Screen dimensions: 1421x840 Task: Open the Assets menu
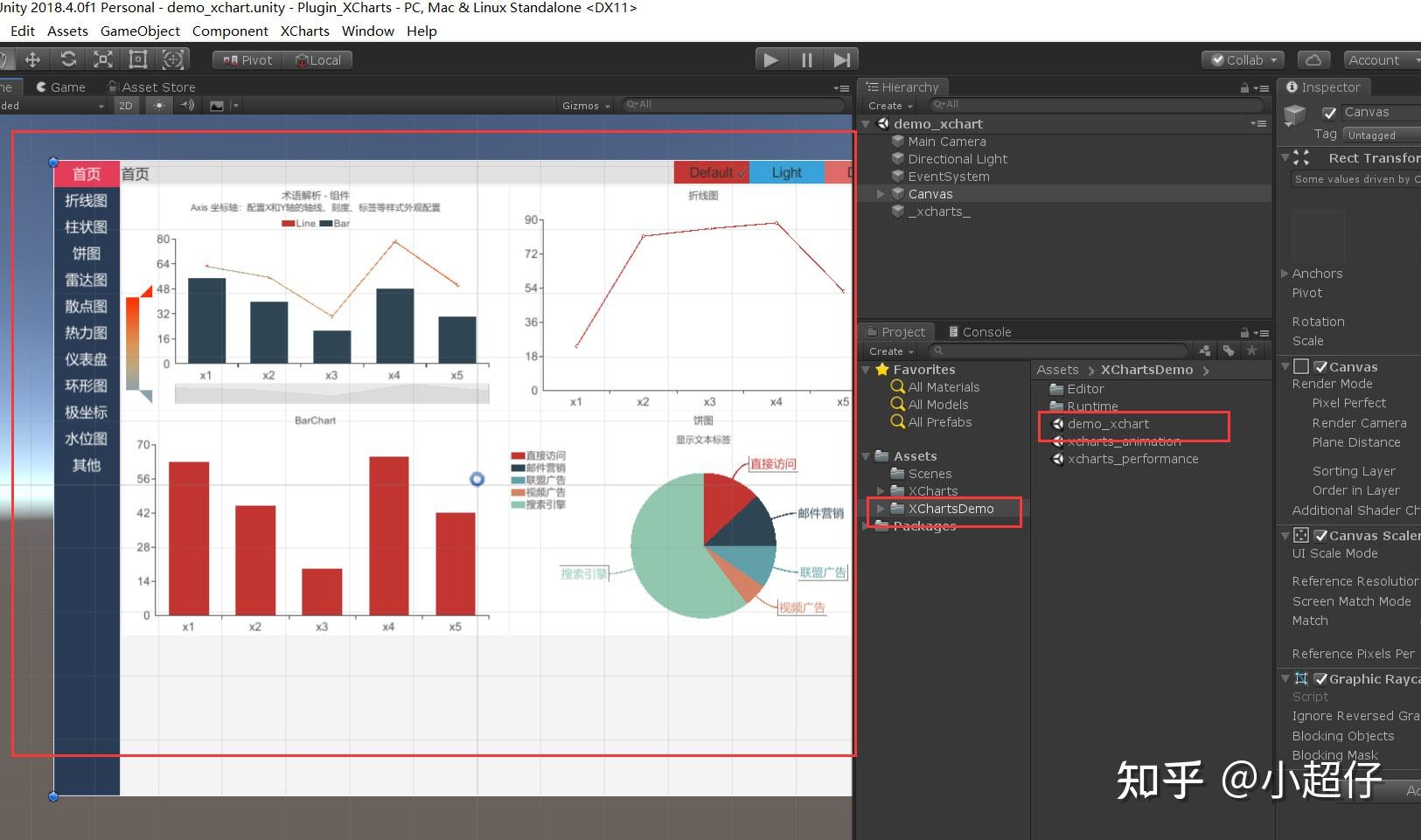click(x=67, y=31)
